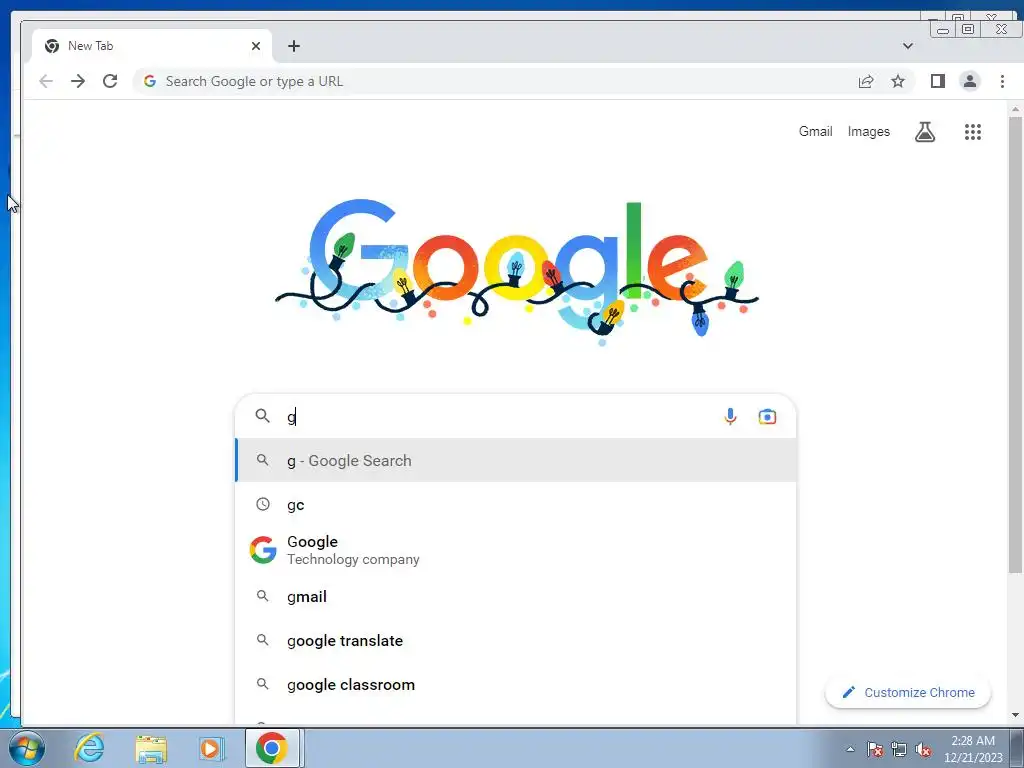Open the Gmail link

pyautogui.click(x=815, y=131)
